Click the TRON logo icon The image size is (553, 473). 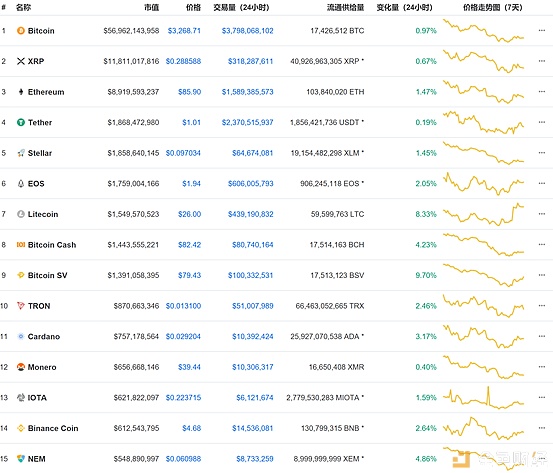(21, 306)
